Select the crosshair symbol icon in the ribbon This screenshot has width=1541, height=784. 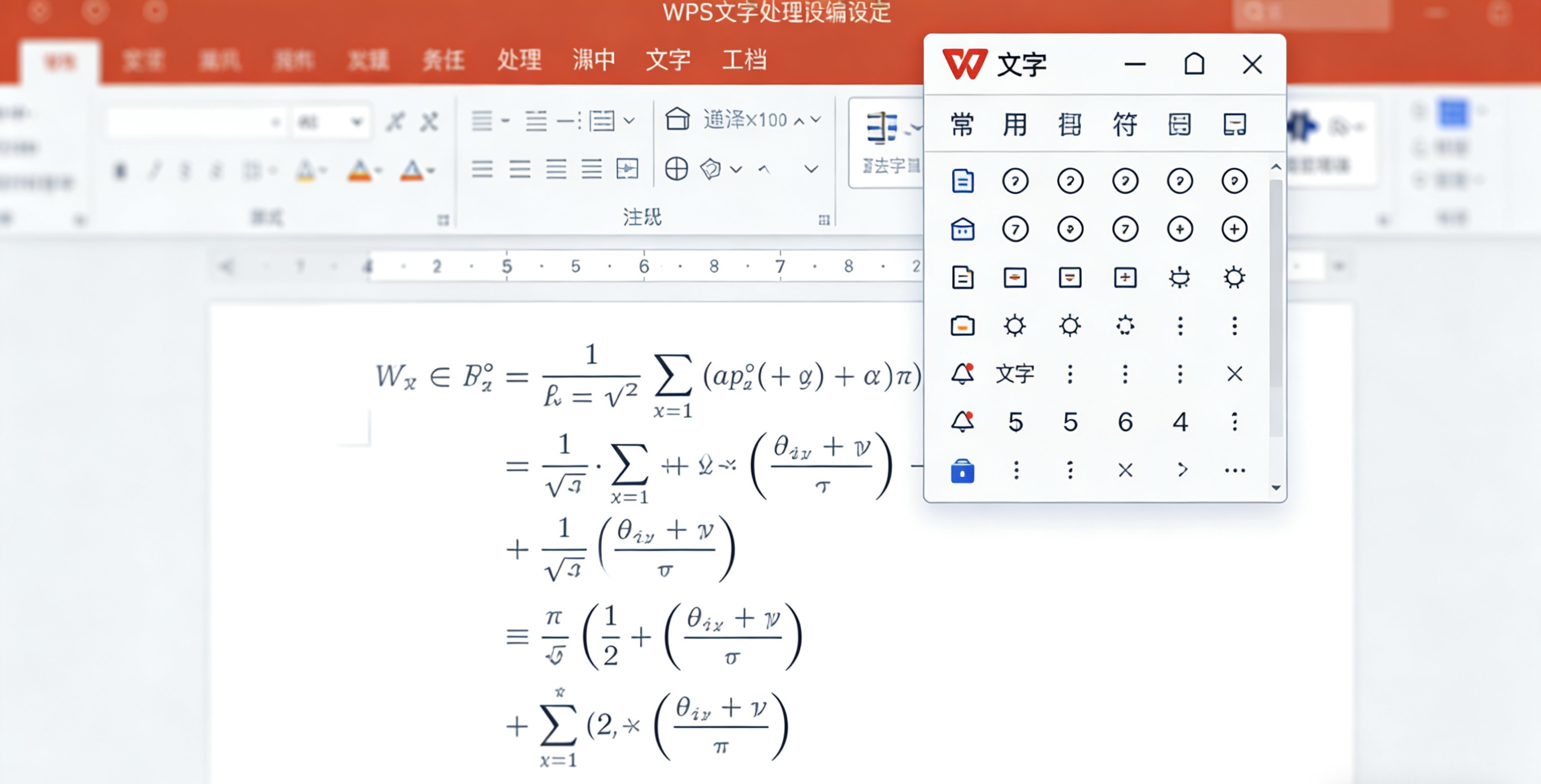(678, 169)
